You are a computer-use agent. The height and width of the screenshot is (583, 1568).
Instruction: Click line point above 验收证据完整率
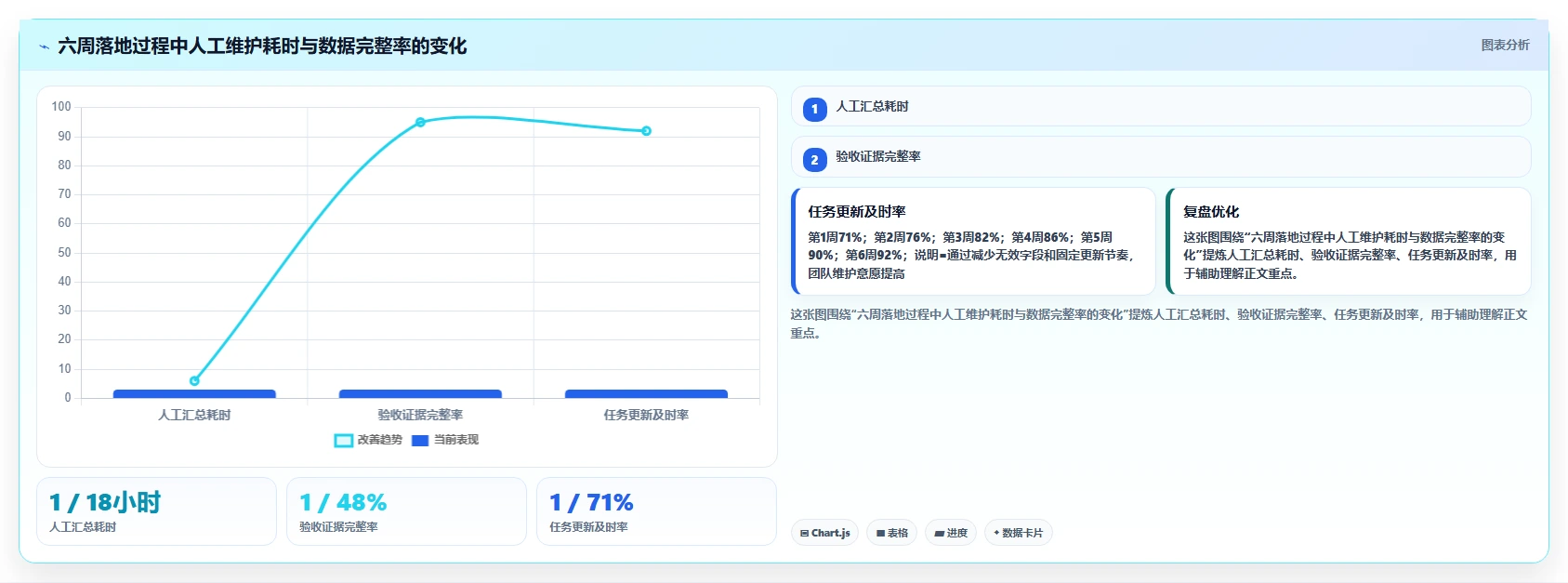[x=420, y=122]
